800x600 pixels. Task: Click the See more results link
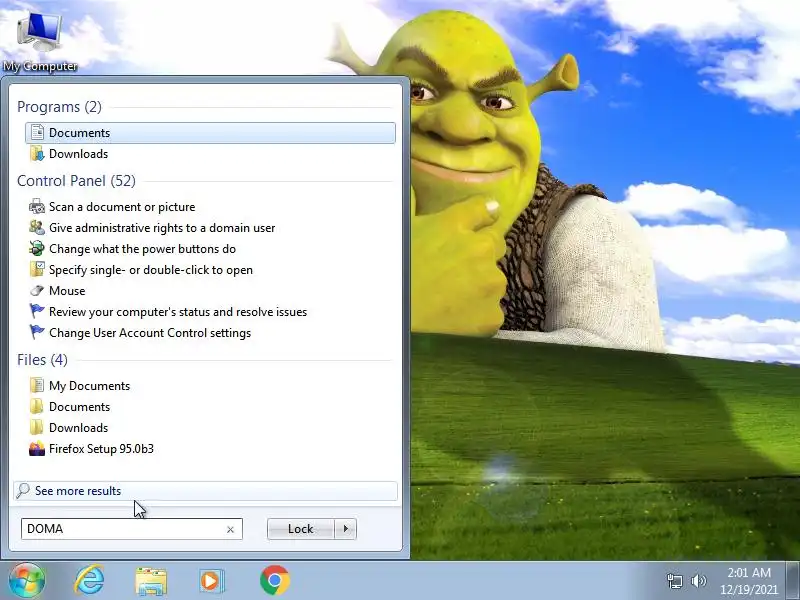coord(78,491)
